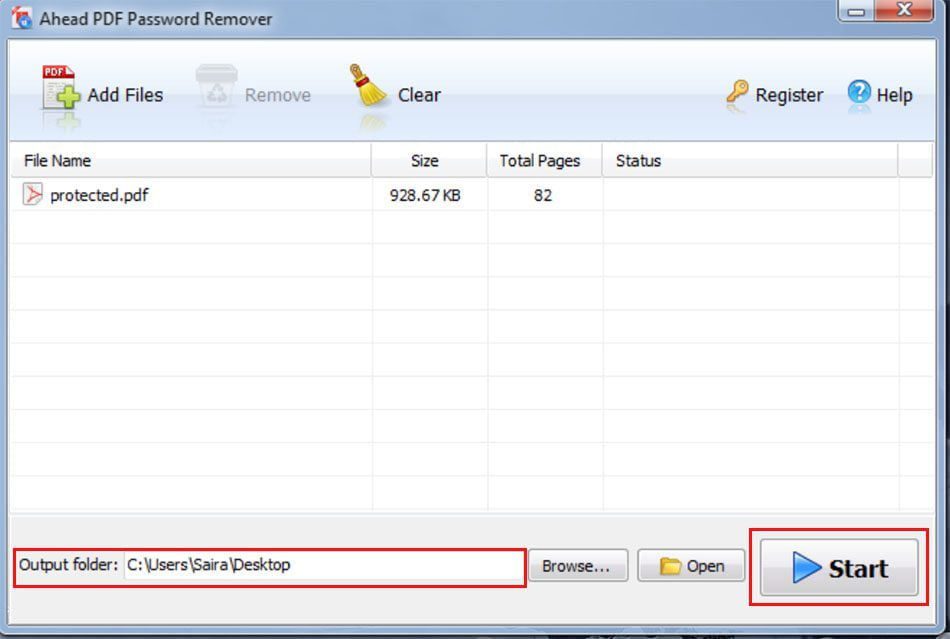Image resolution: width=950 pixels, height=639 pixels.
Task: Click the Clear broom icon
Action: pyautogui.click(x=368, y=85)
